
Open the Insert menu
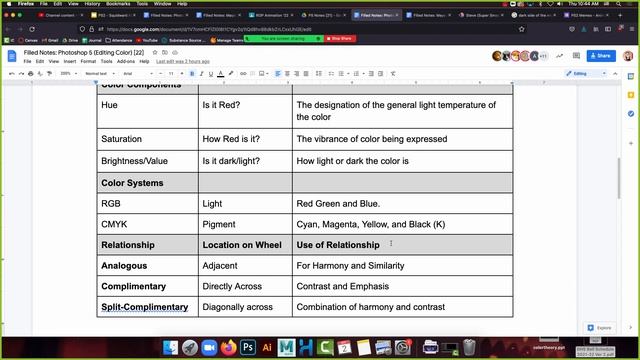tap(70, 61)
